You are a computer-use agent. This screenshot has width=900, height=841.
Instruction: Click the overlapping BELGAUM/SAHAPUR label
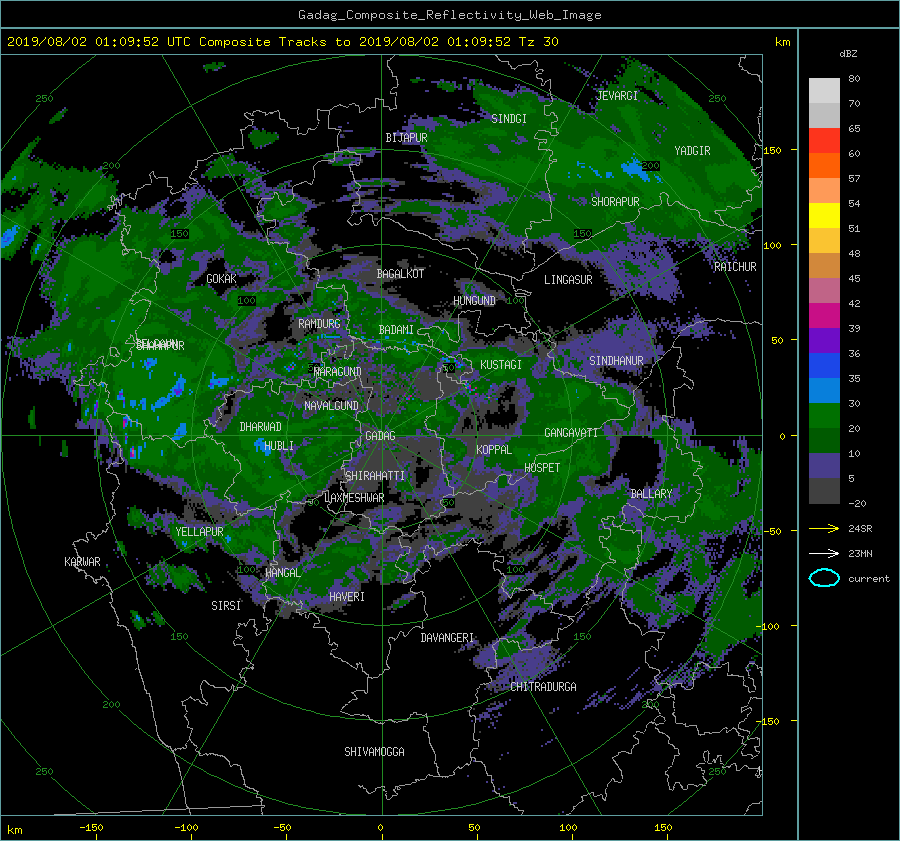pyautogui.click(x=160, y=345)
